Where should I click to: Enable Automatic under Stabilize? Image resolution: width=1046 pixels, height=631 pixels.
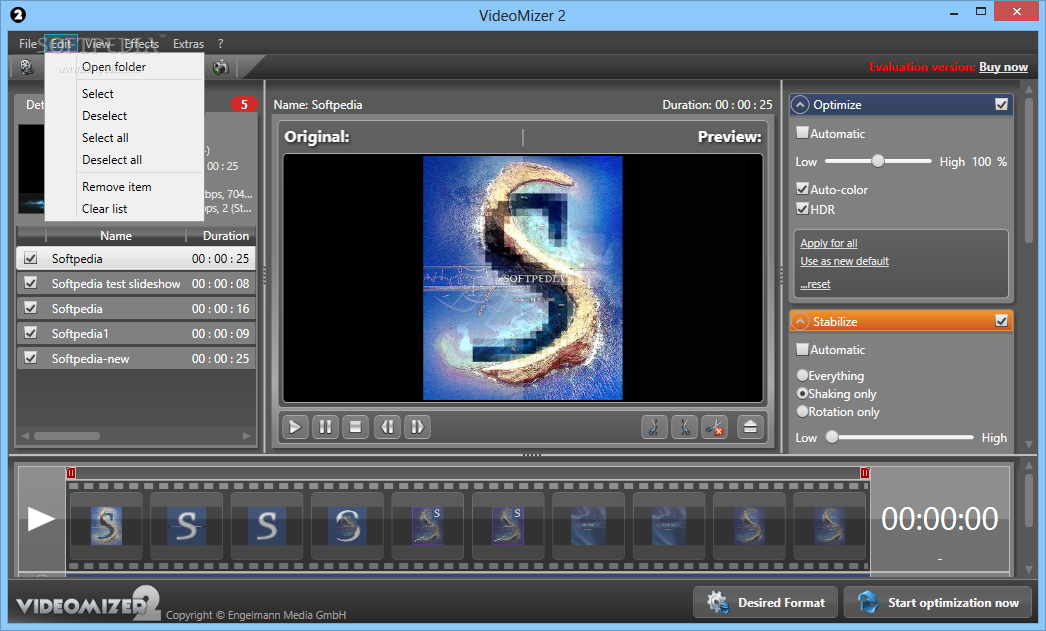tap(803, 349)
